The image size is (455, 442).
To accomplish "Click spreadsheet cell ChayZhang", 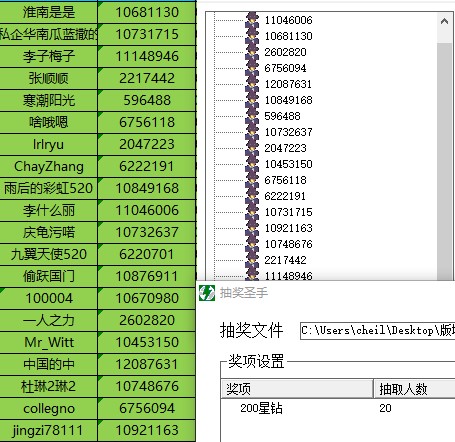I will pyautogui.click(x=49, y=166).
